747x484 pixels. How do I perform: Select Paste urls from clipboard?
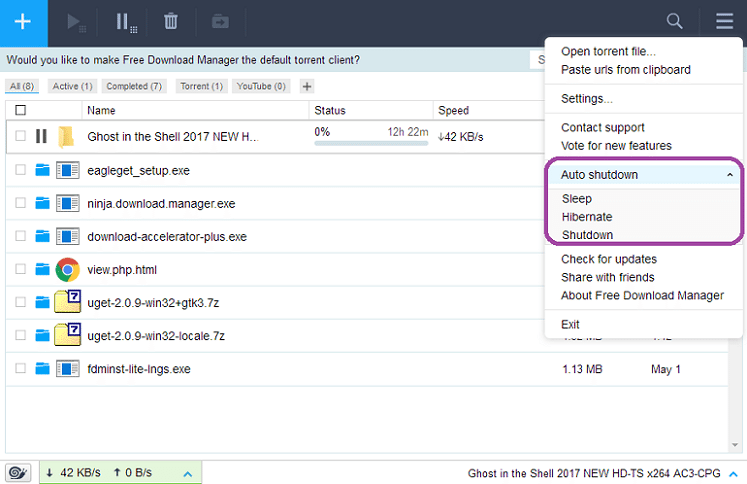point(626,70)
